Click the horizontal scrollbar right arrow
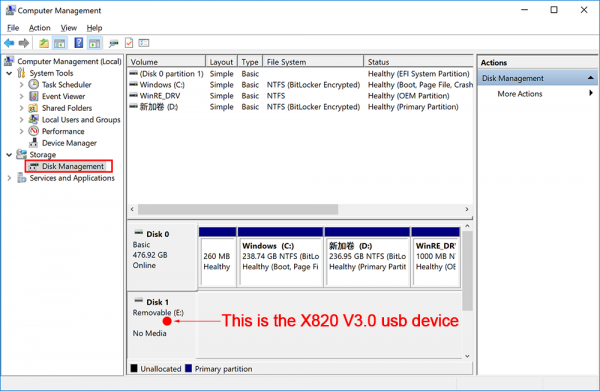 pos(467,209)
